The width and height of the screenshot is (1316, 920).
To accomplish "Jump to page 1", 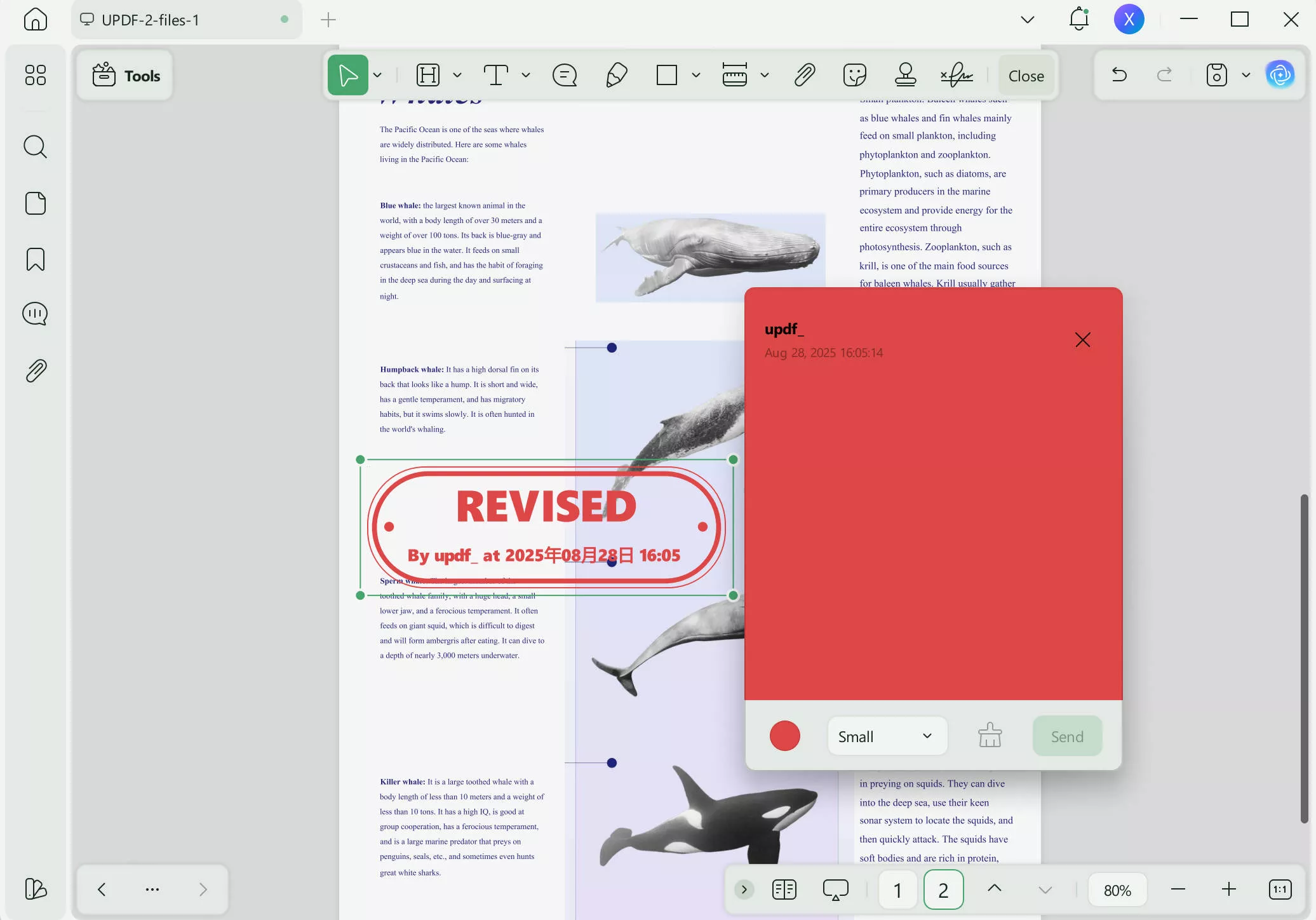I will pyautogui.click(x=897, y=890).
